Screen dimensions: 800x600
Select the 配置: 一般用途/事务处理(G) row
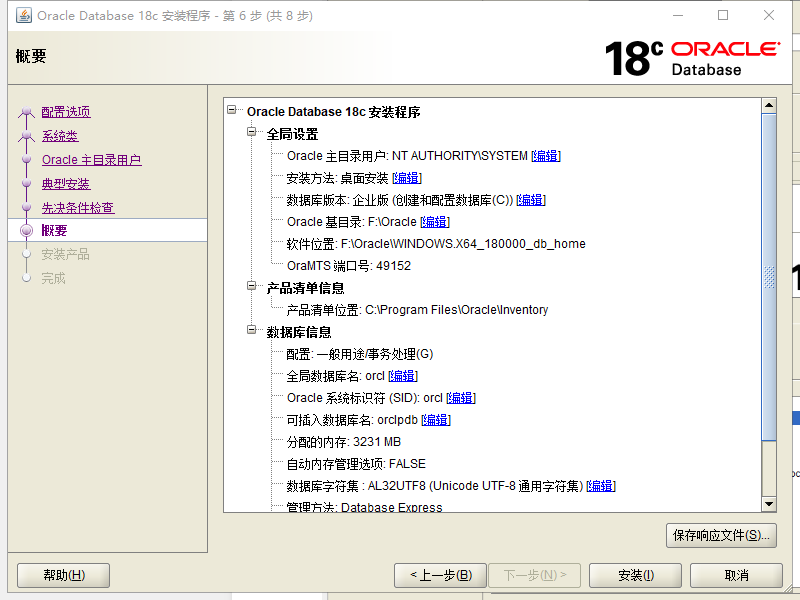(360, 354)
